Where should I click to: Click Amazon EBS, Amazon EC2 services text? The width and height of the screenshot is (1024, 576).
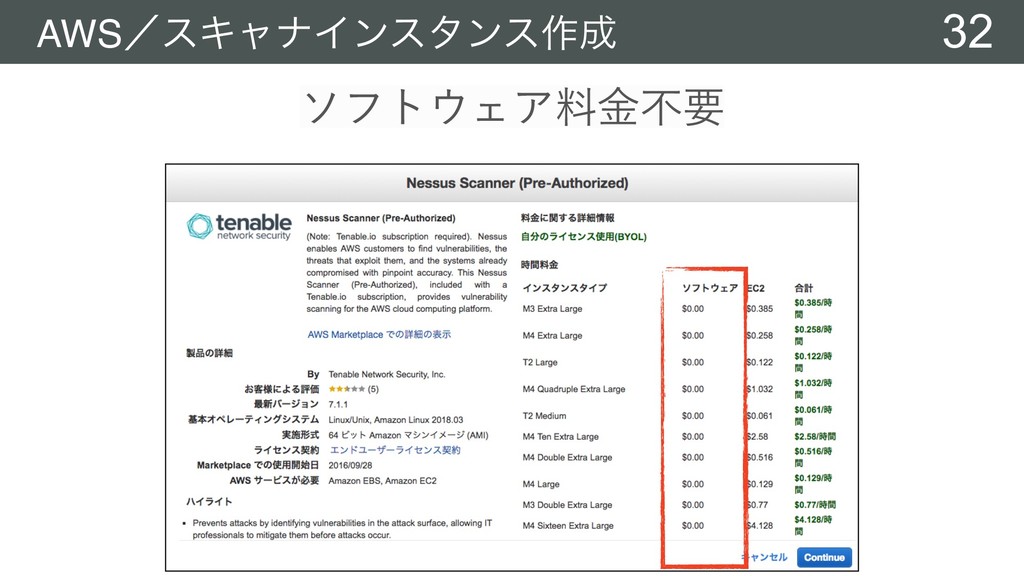point(383,481)
